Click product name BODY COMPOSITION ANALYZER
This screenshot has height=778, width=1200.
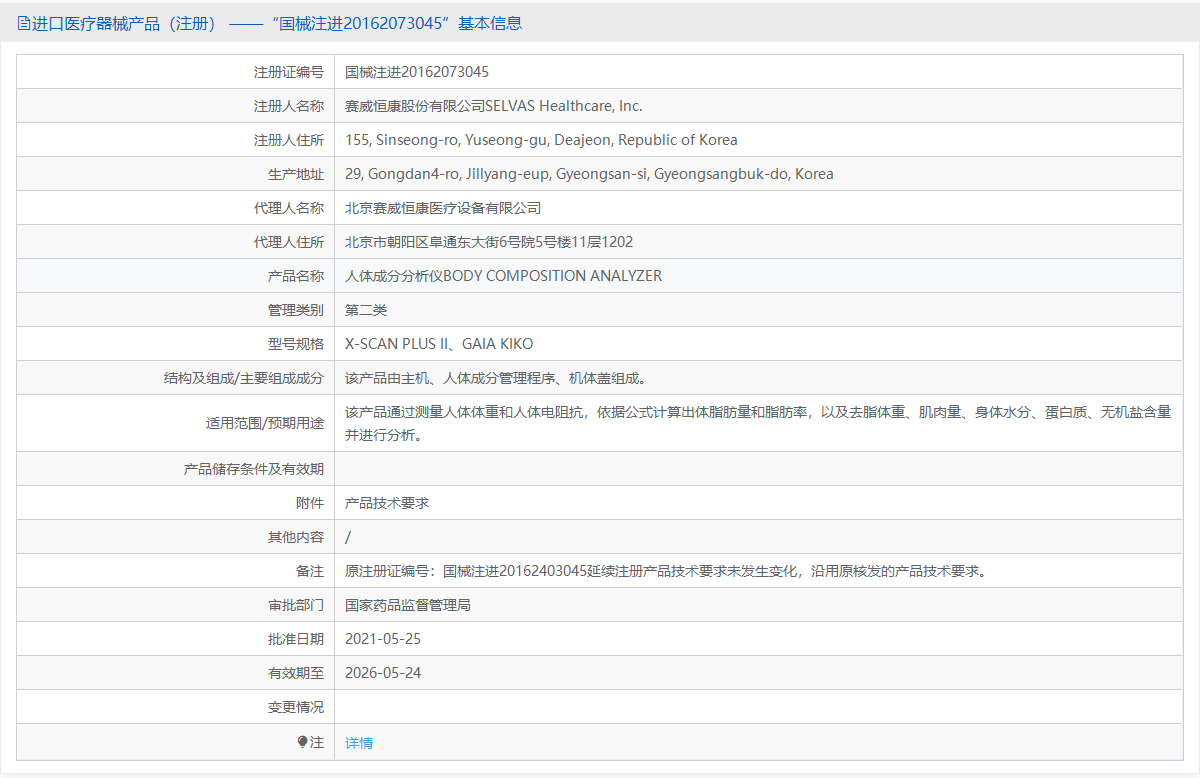[503, 276]
